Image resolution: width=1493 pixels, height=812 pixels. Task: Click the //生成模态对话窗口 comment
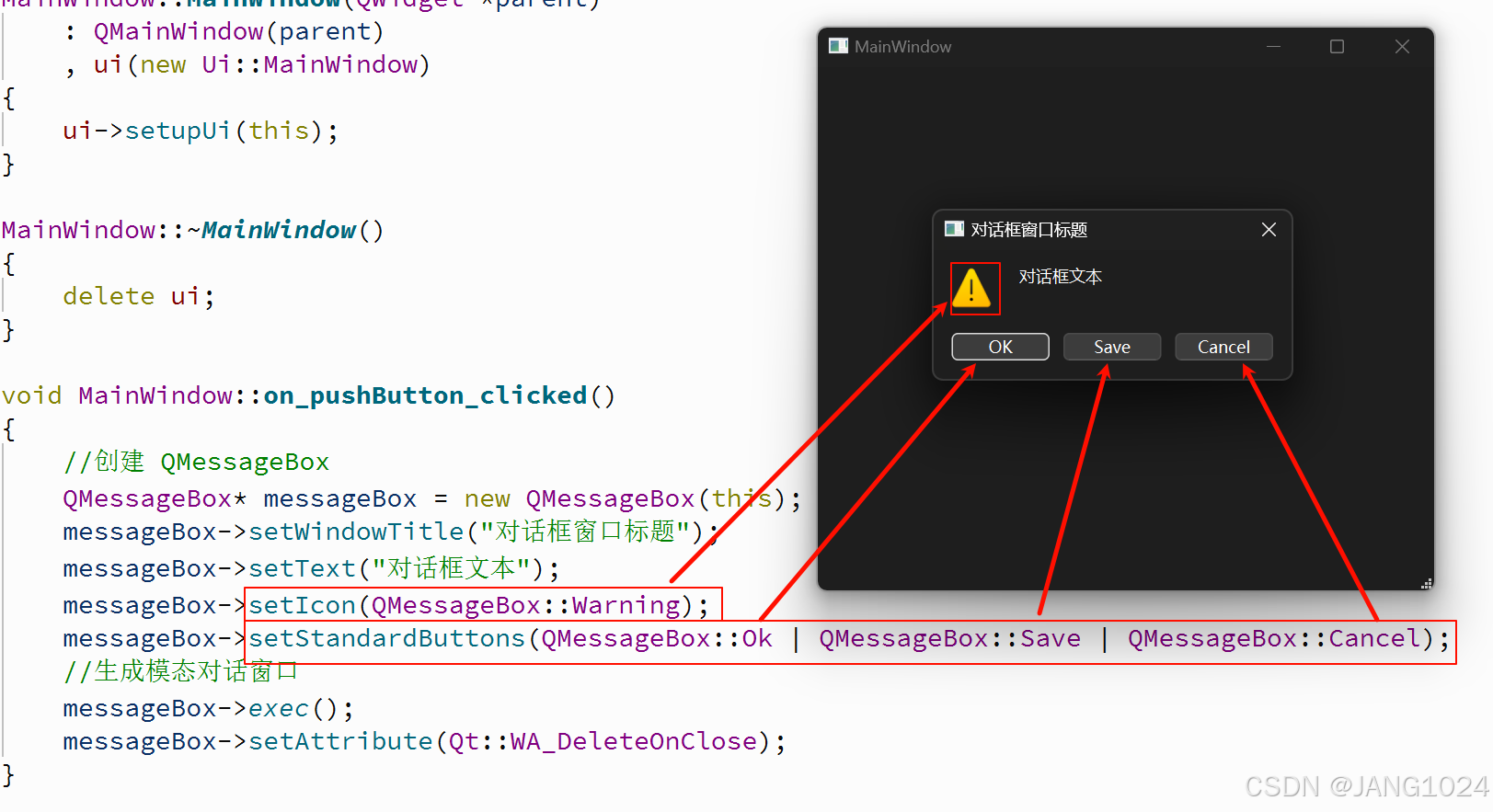(x=181, y=671)
